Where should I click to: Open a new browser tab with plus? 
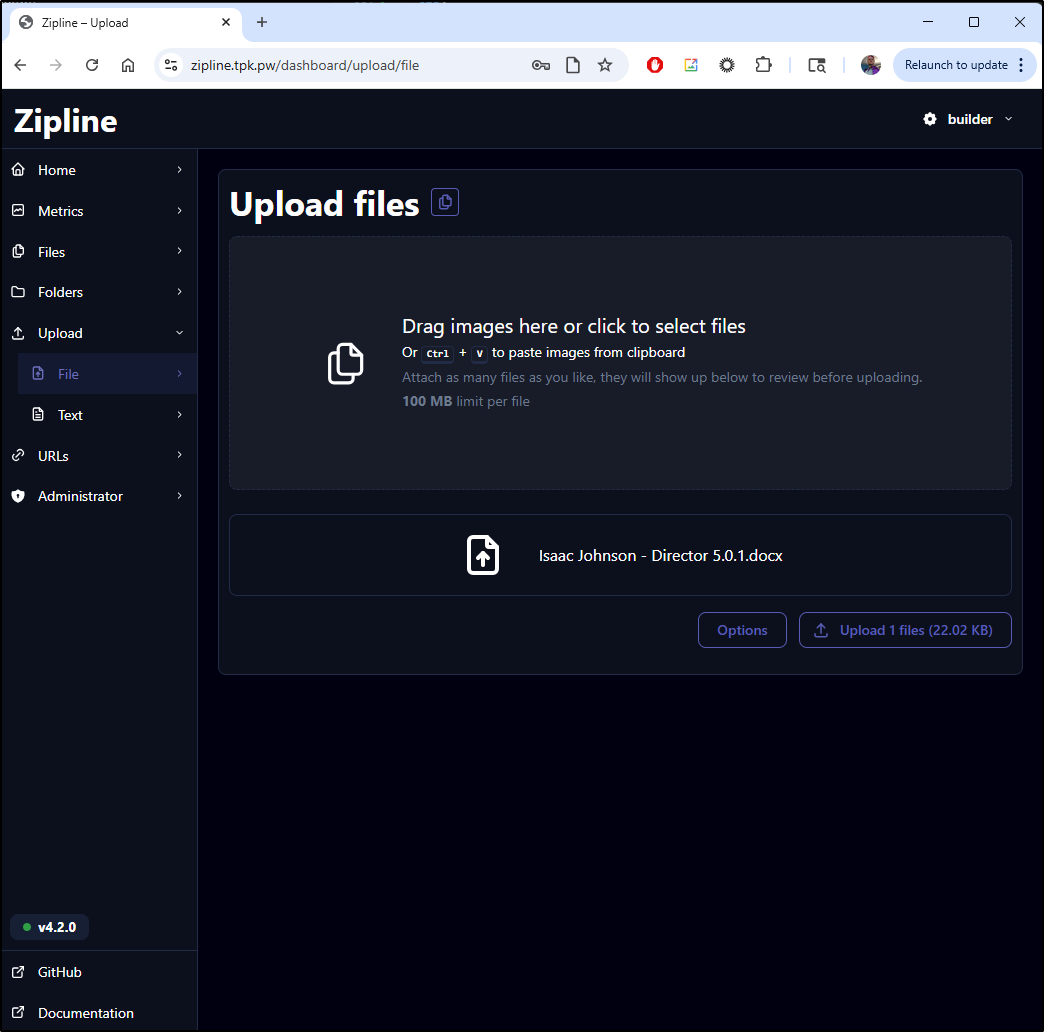coord(262,22)
